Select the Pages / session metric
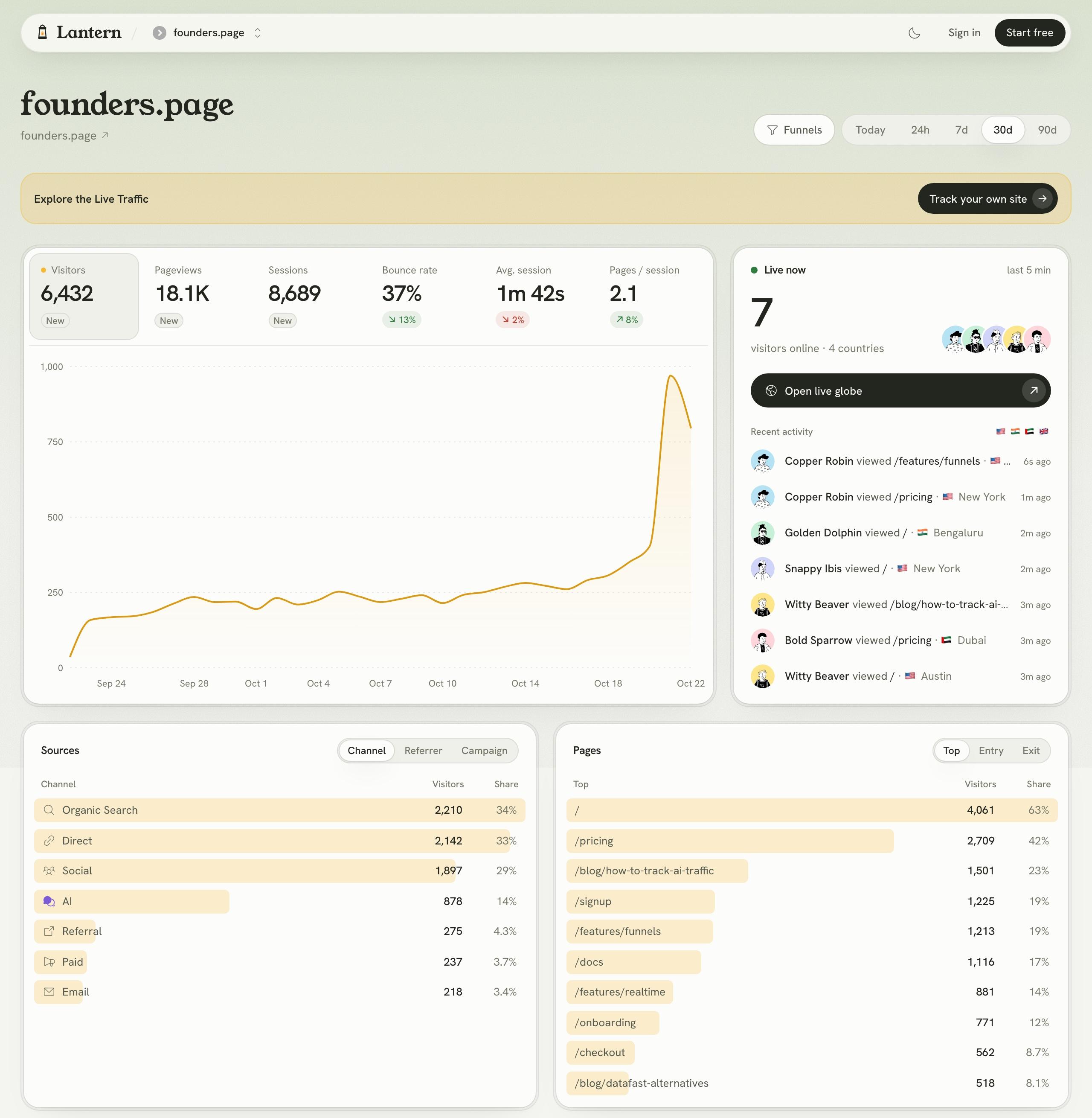The height and width of the screenshot is (1118, 1092). tap(653, 296)
